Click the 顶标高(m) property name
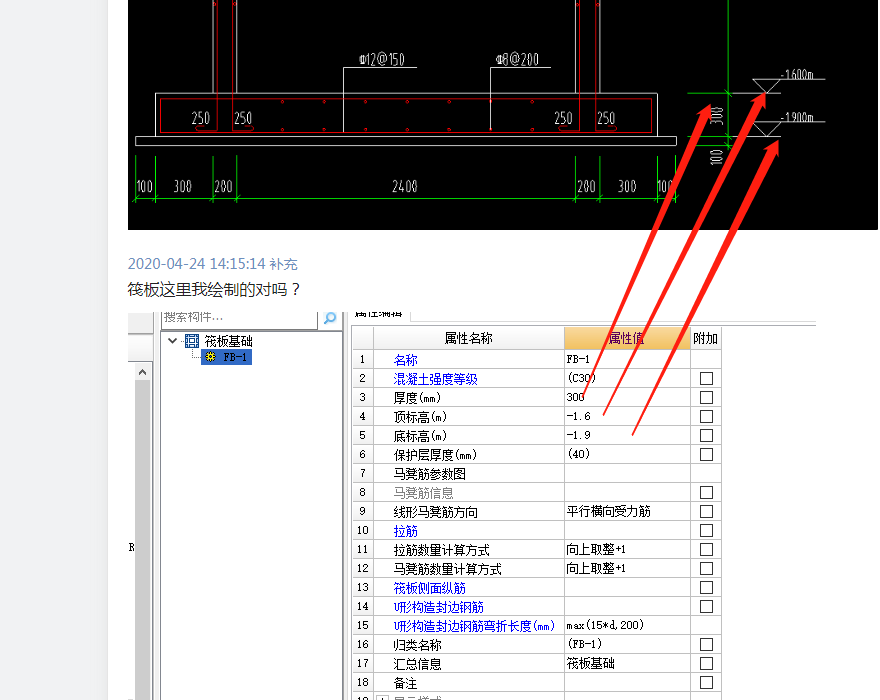The width and height of the screenshot is (880, 700). (x=420, y=417)
